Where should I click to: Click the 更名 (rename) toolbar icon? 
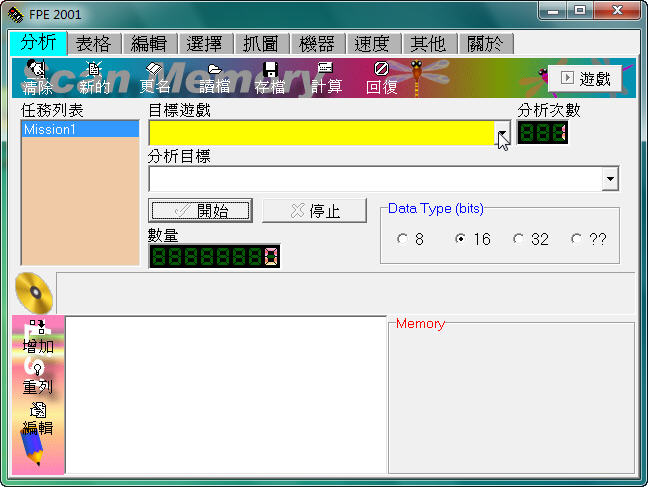click(x=154, y=77)
